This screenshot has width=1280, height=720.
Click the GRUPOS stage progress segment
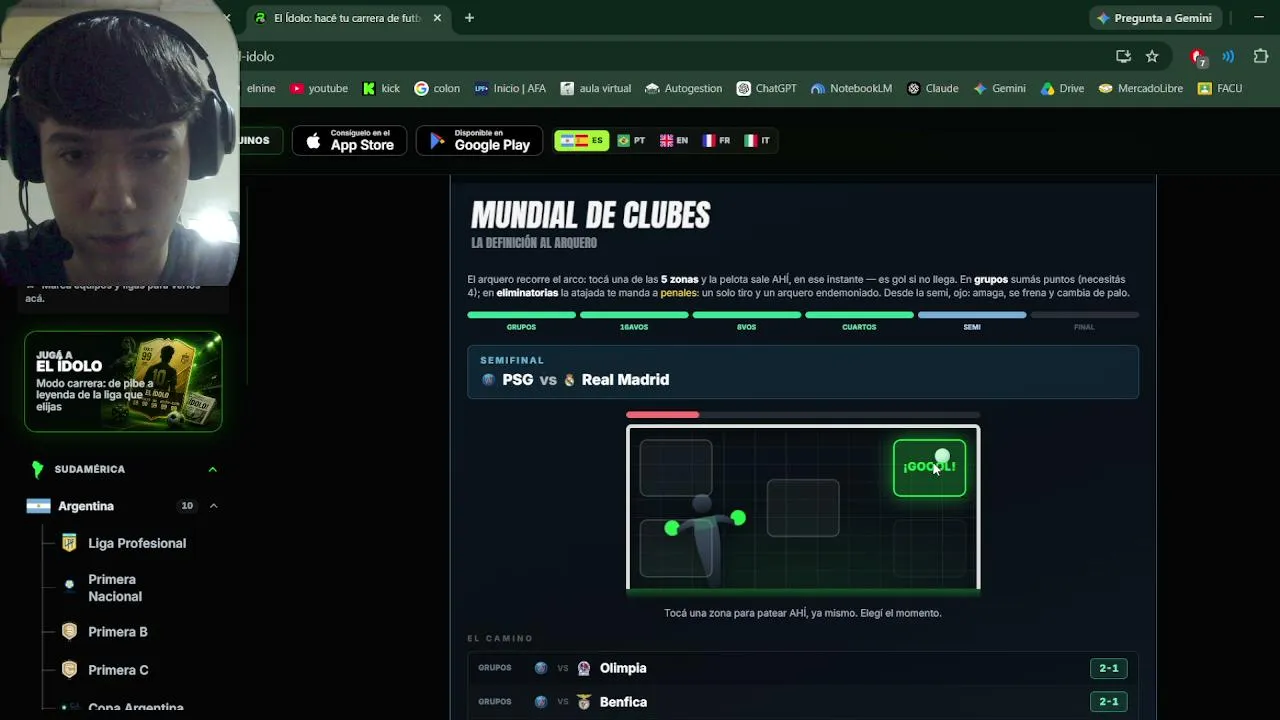(x=521, y=315)
